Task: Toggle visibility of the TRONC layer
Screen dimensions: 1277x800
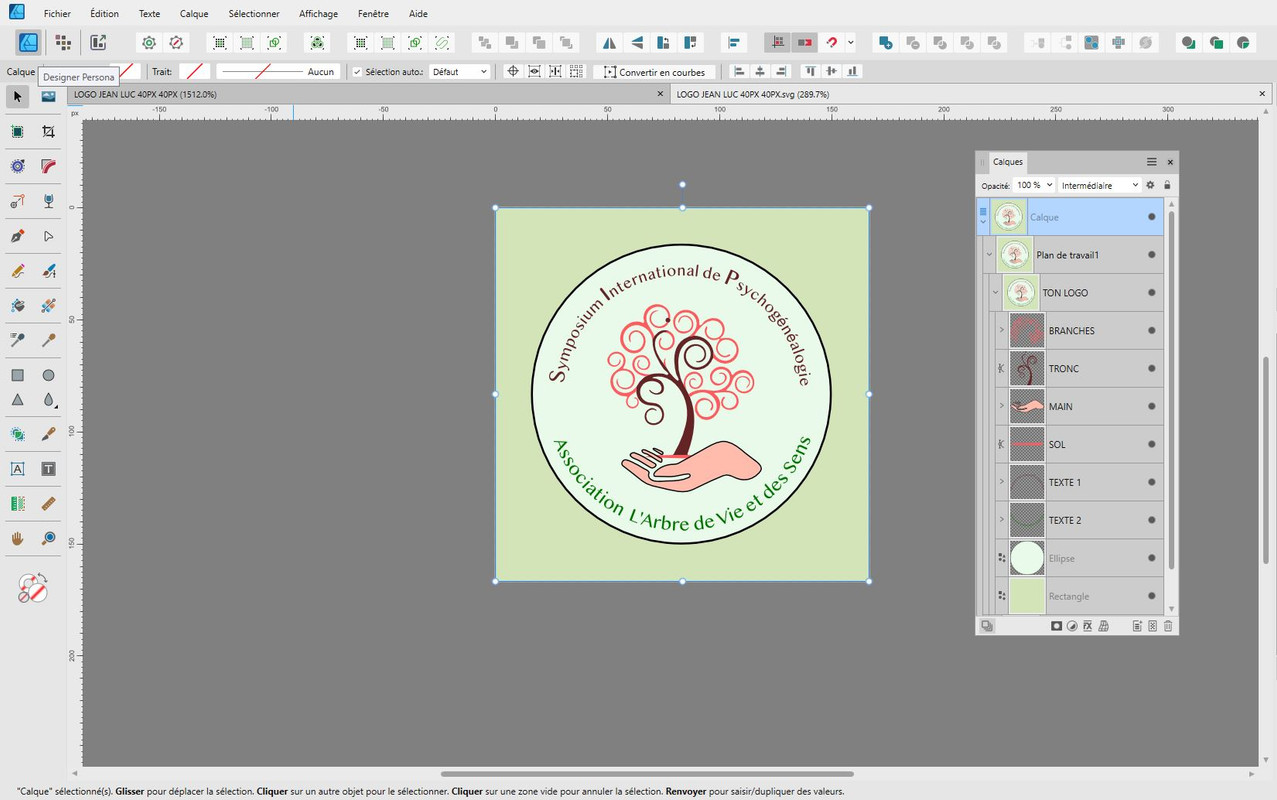Action: [x=1152, y=369]
